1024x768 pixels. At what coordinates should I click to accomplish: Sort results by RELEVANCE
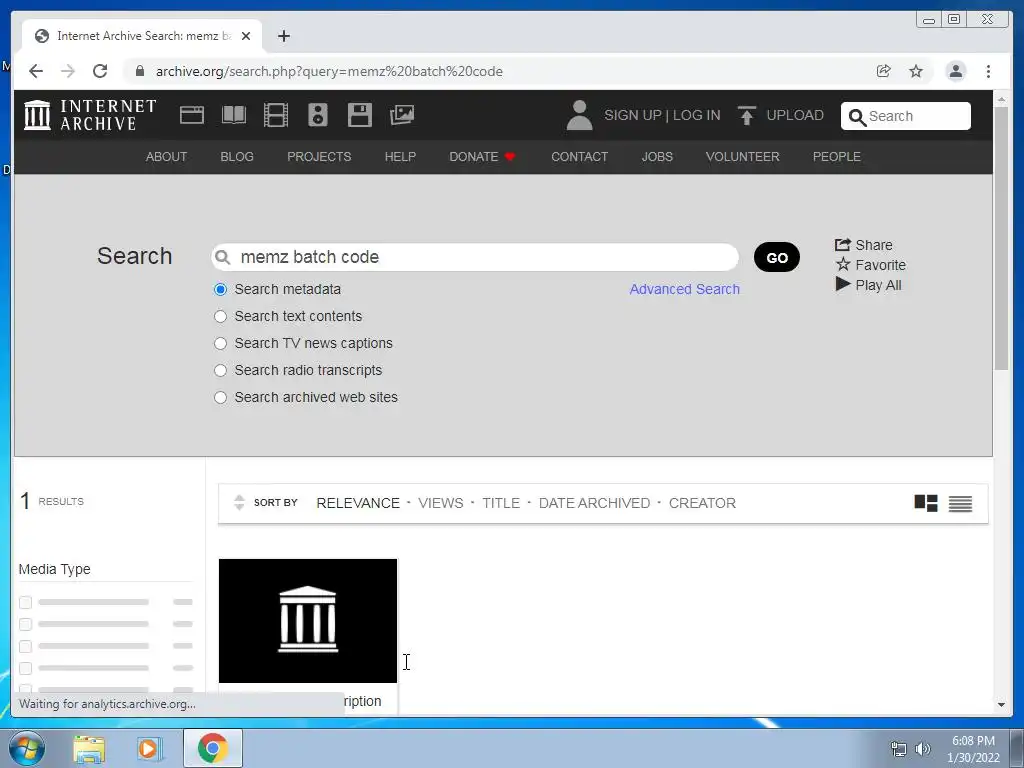[x=358, y=503]
